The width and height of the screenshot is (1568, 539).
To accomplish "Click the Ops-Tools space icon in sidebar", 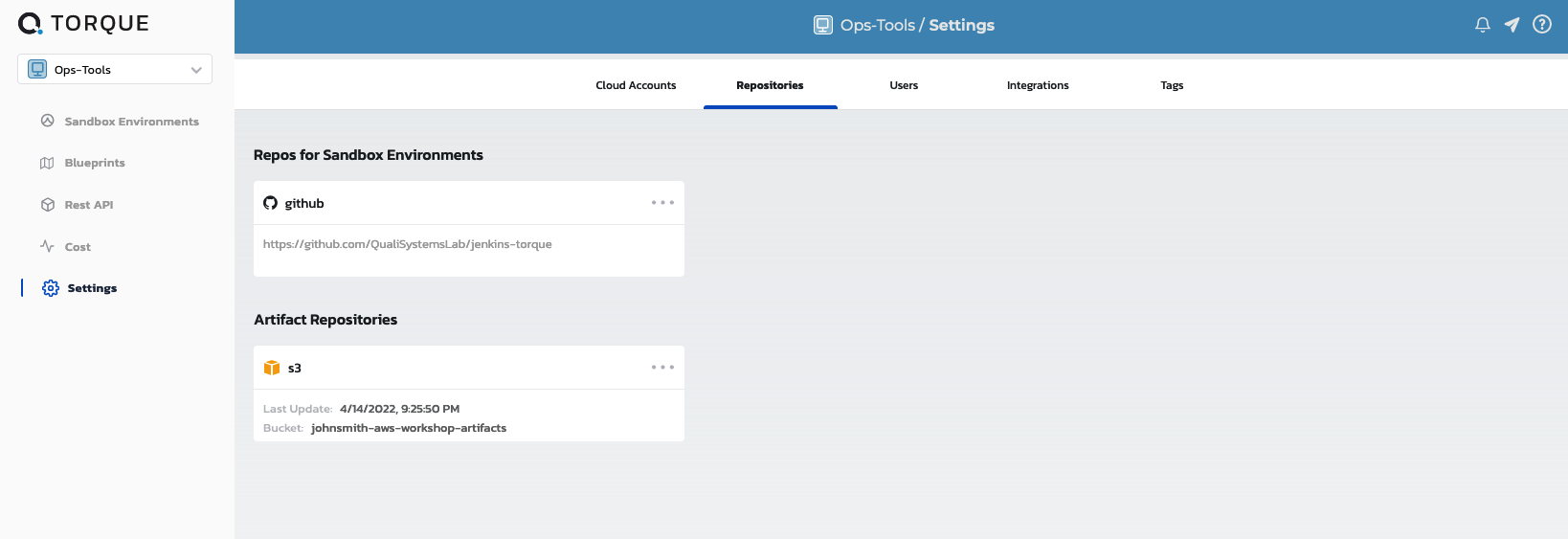I will pyautogui.click(x=37, y=69).
